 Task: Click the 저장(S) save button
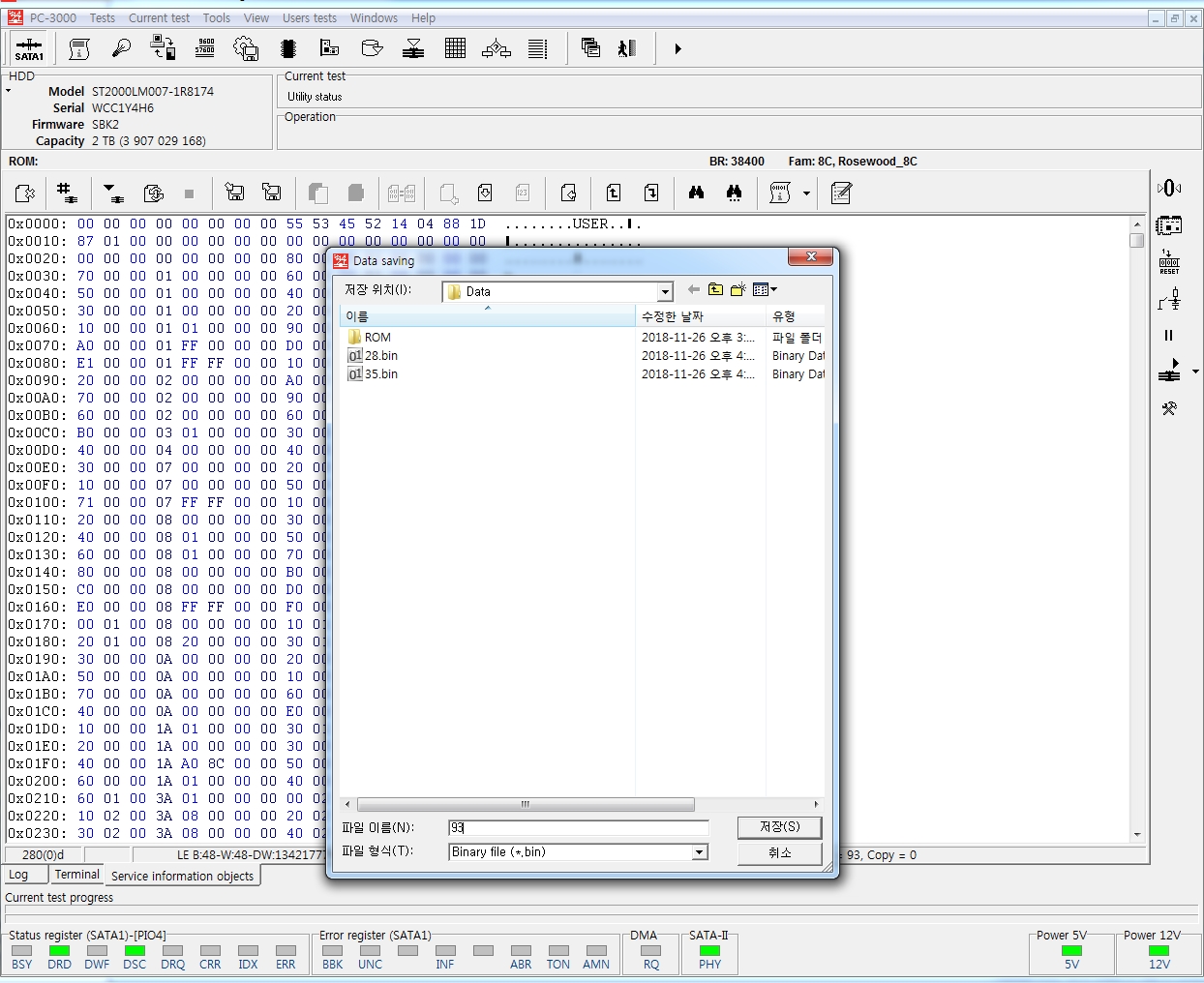coord(779,827)
